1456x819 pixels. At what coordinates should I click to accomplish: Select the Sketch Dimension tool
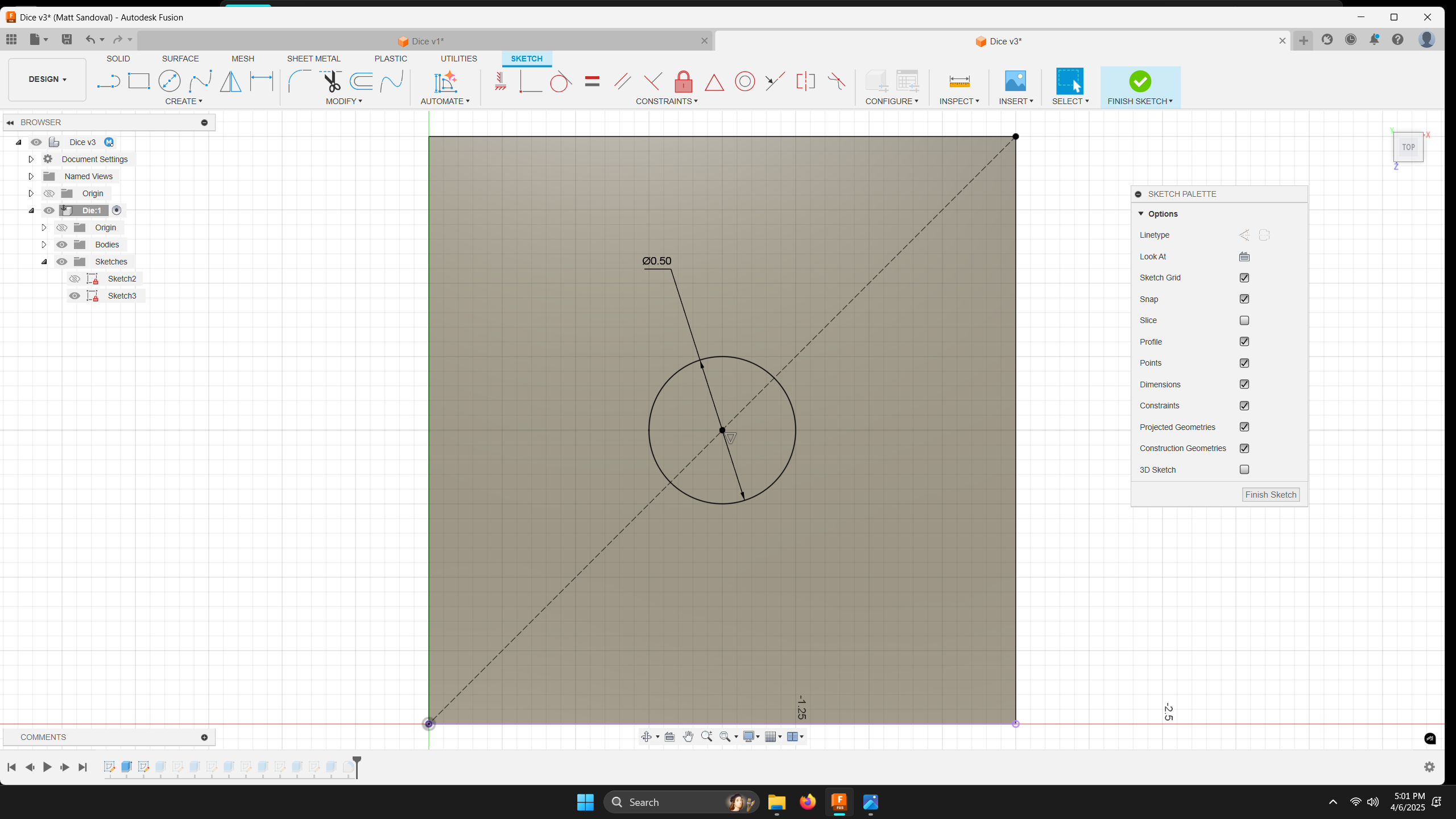pos(262,81)
